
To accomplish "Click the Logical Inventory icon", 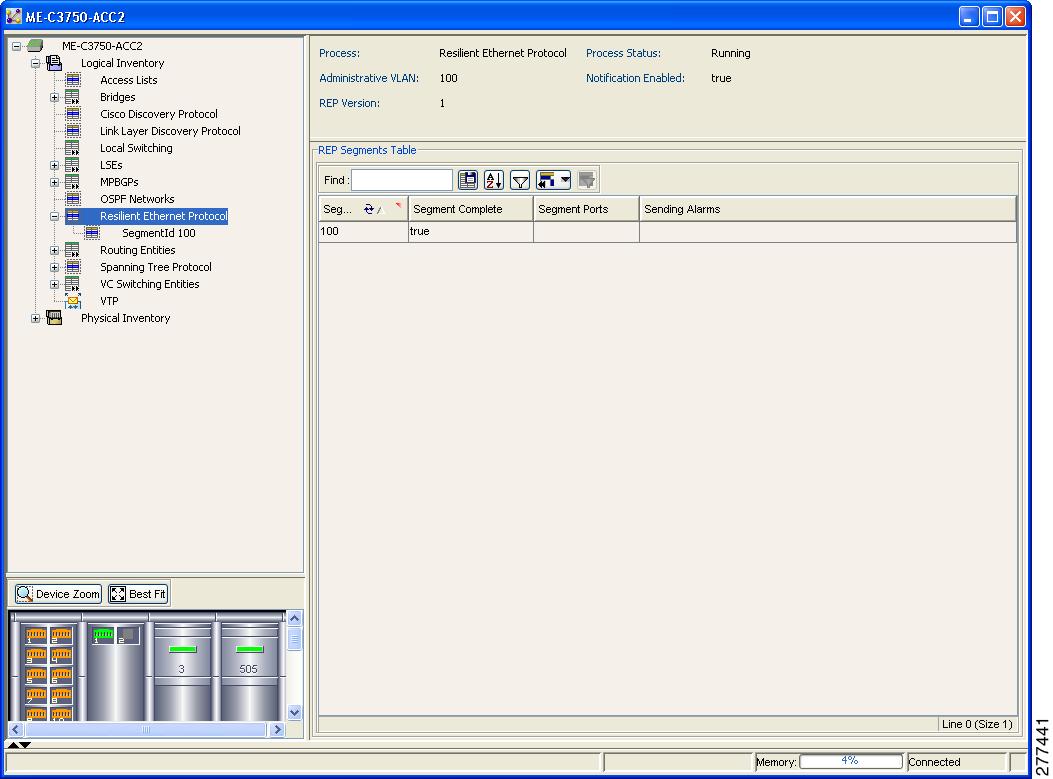I will point(54,63).
